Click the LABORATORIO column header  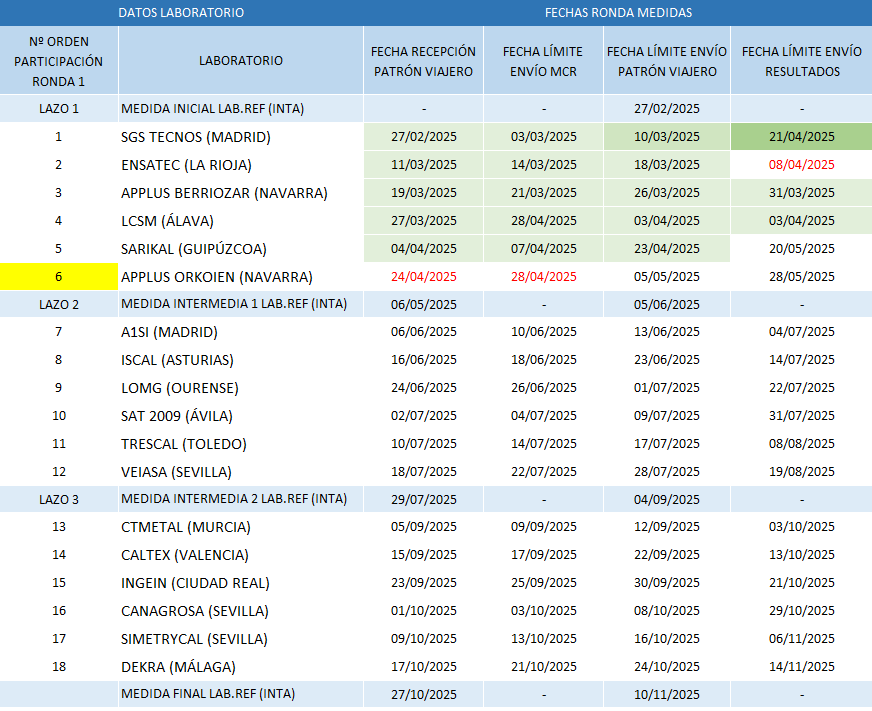coord(241,61)
